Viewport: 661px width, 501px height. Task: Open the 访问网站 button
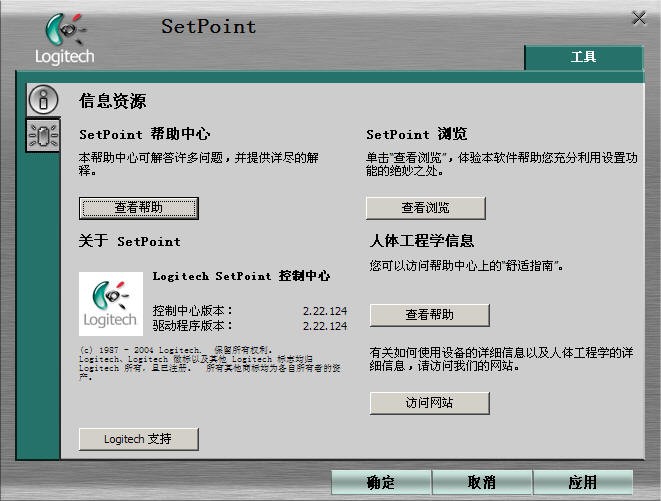pos(430,403)
